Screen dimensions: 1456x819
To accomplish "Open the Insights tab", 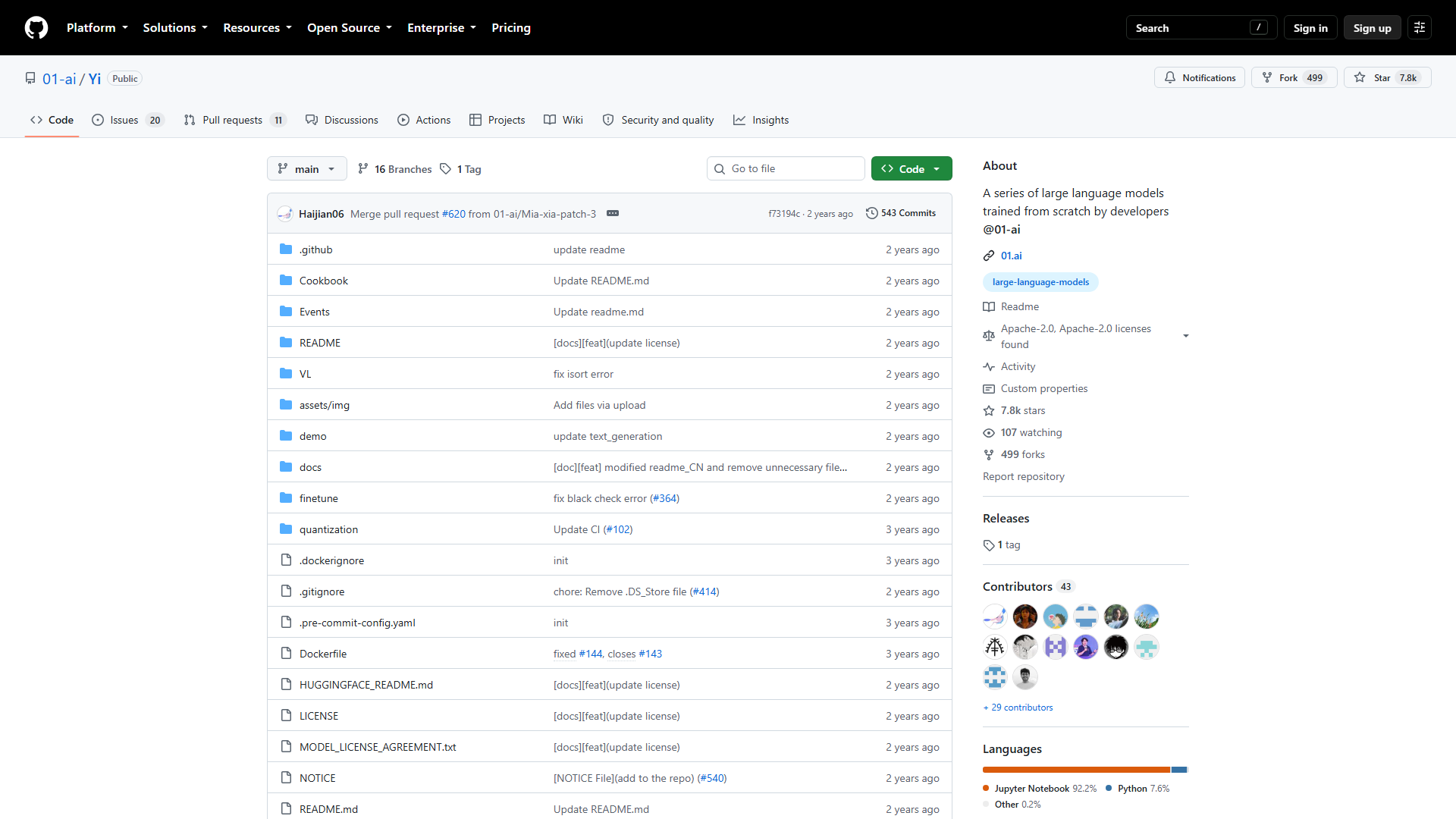I will [761, 121].
